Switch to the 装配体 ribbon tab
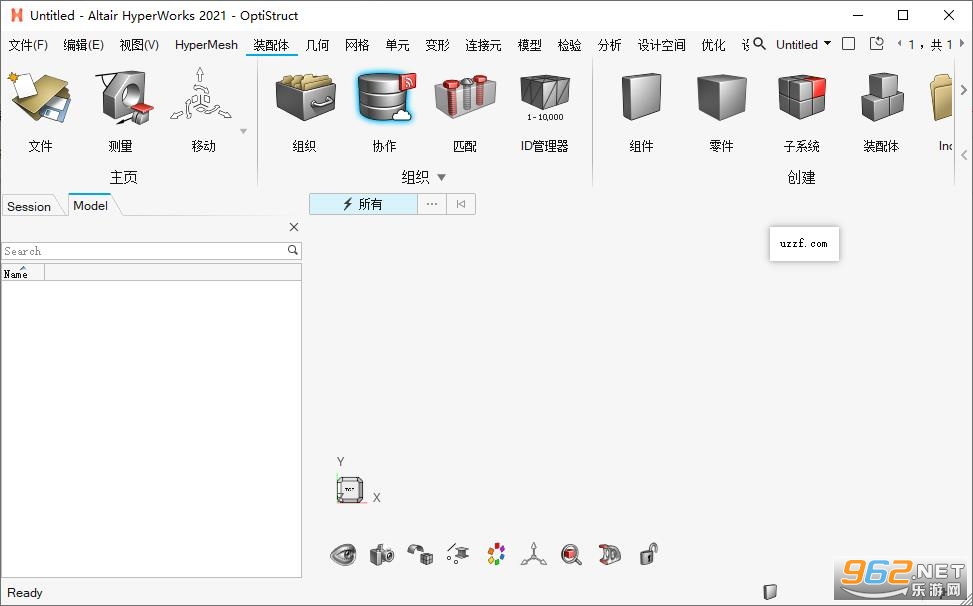 (x=271, y=45)
